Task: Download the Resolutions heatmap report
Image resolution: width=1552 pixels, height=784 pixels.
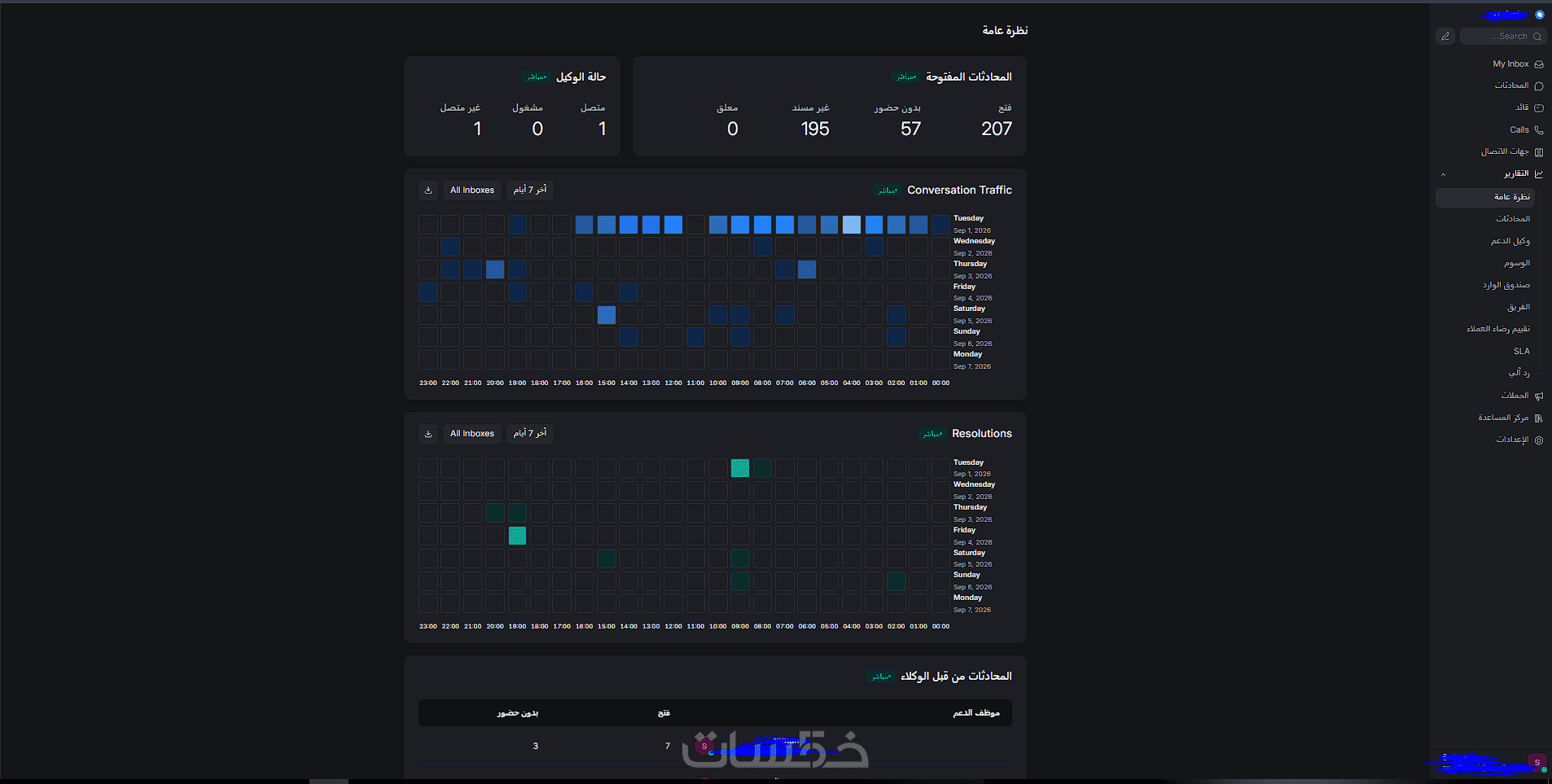Action: coord(428,434)
